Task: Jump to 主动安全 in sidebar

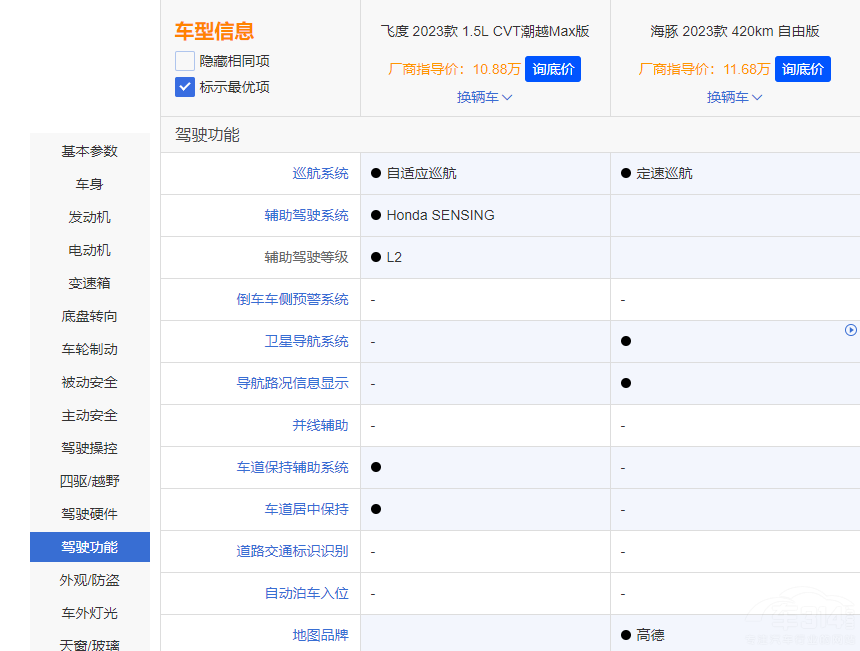Action: [x=90, y=415]
